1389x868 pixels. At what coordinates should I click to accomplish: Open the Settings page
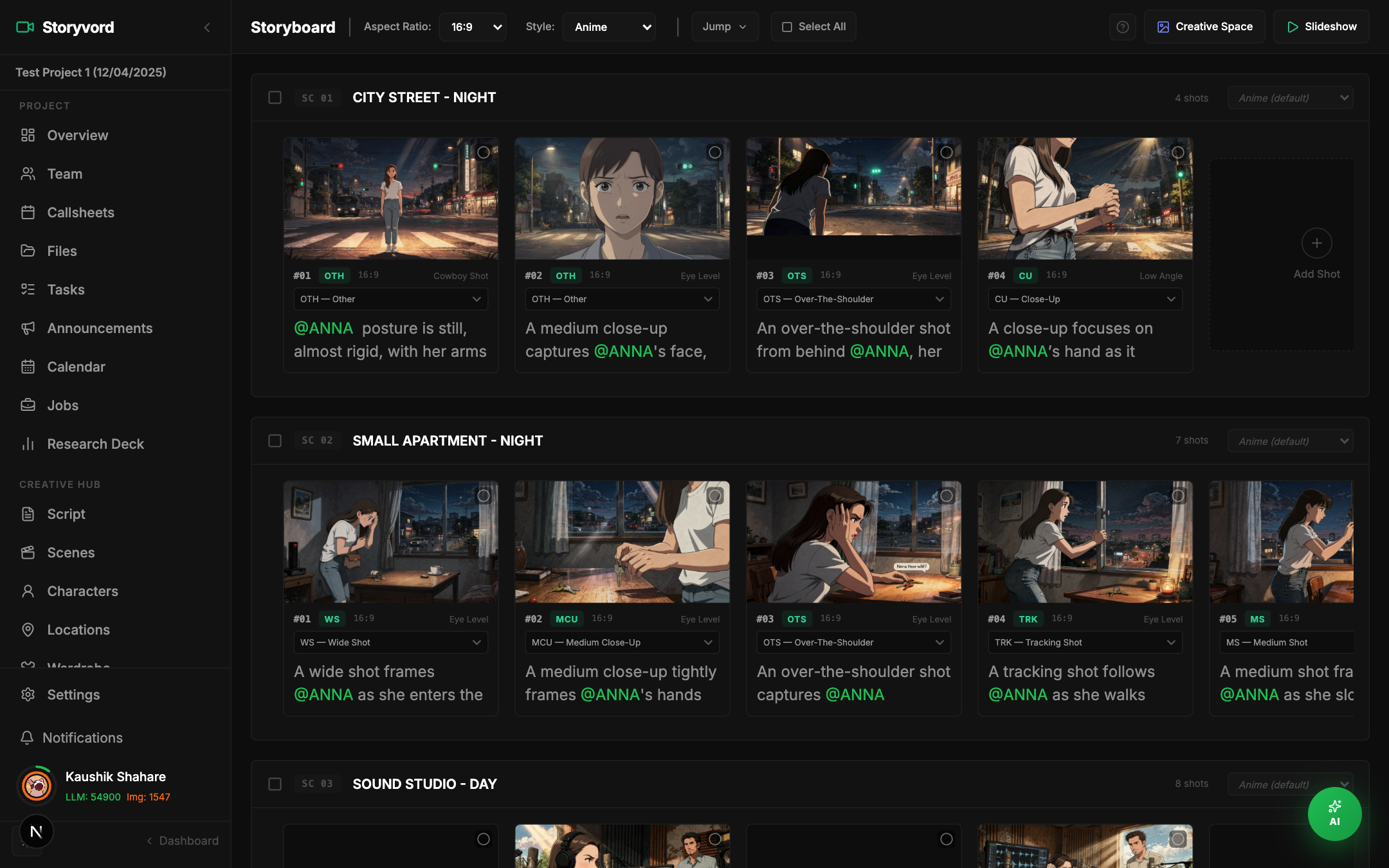click(x=73, y=694)
